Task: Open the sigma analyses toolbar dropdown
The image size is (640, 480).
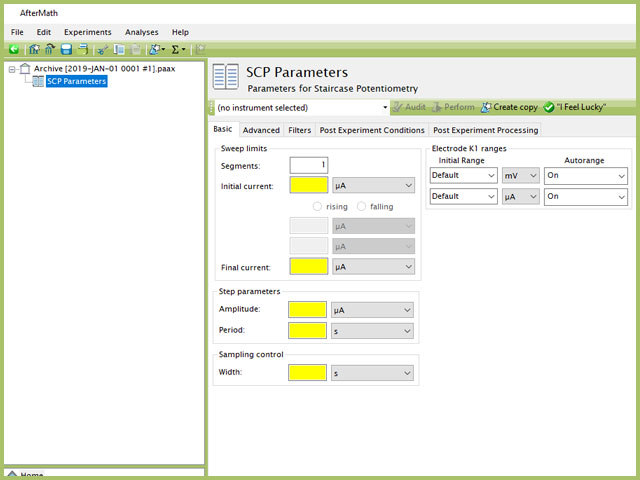Action: 178,49
